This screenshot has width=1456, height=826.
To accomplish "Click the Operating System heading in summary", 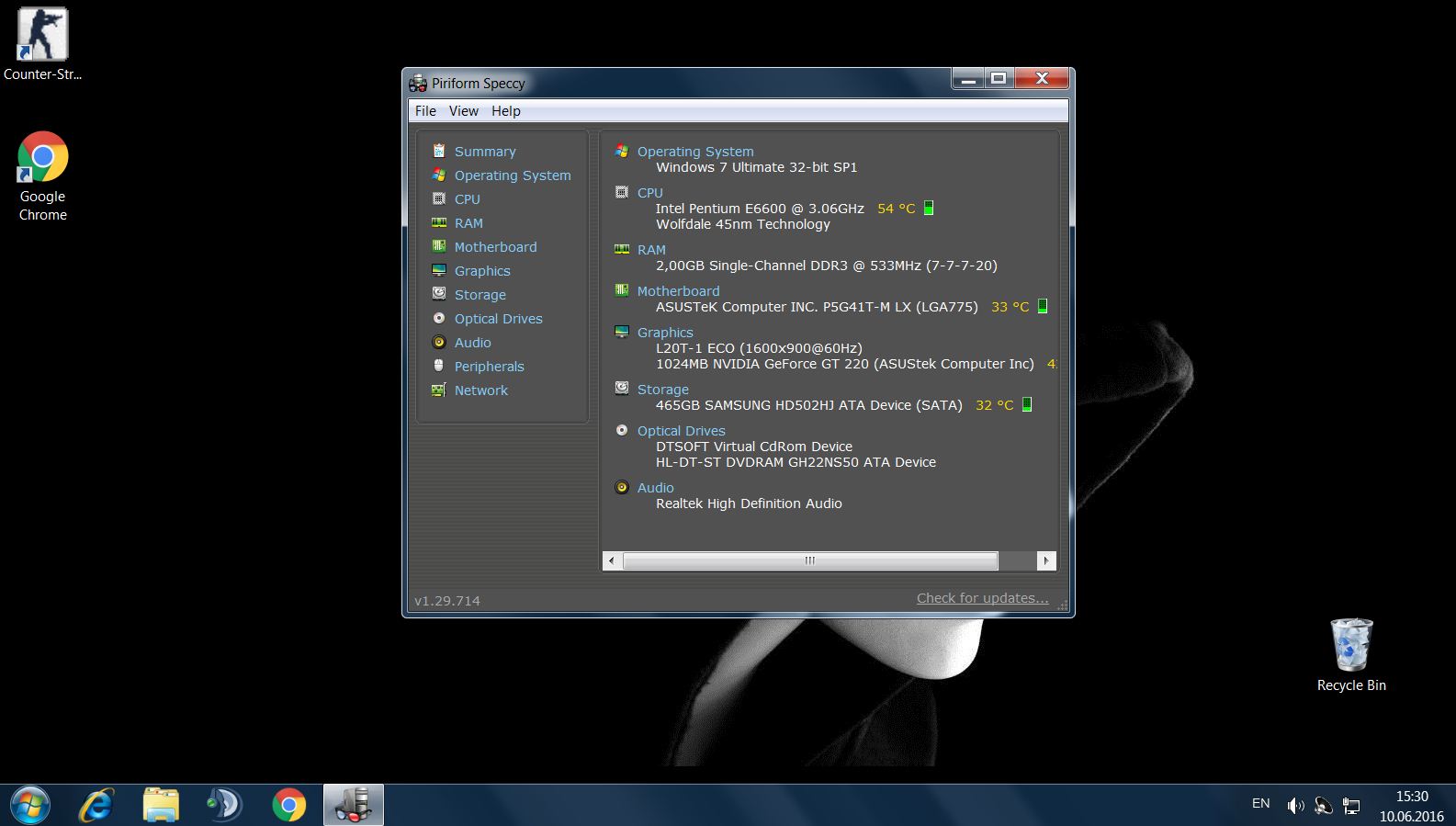I will click(694, 152).
